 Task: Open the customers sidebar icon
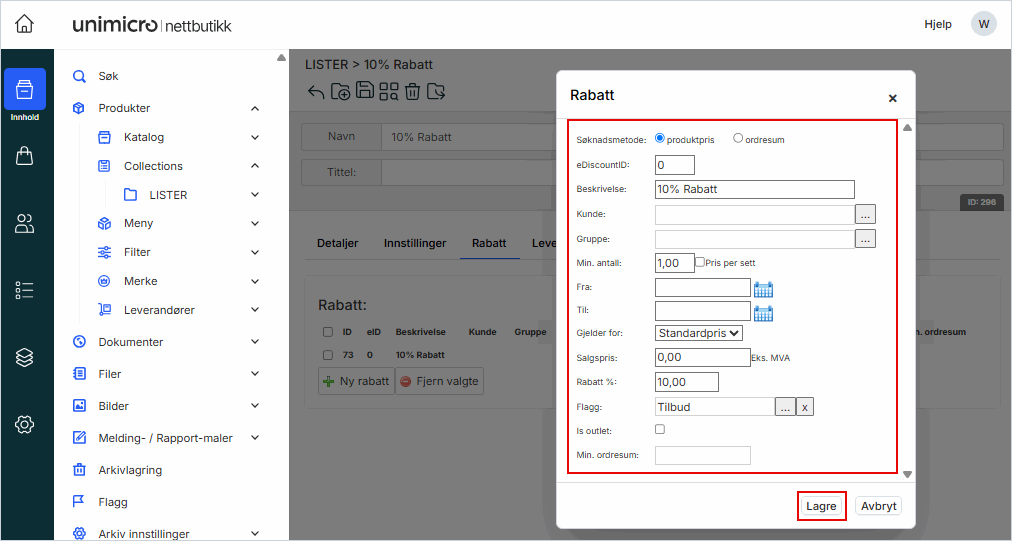pyautogui.click(x=25, y=223)
